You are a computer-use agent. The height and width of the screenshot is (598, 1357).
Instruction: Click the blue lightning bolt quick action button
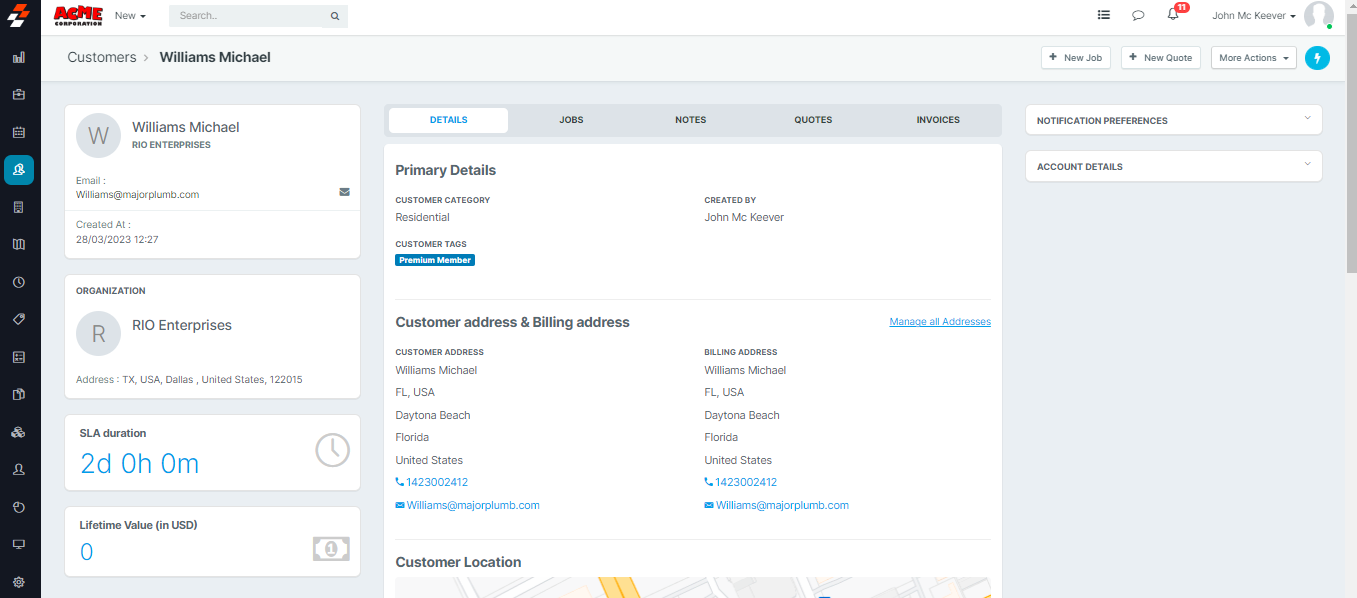[x=1317, y=58]
